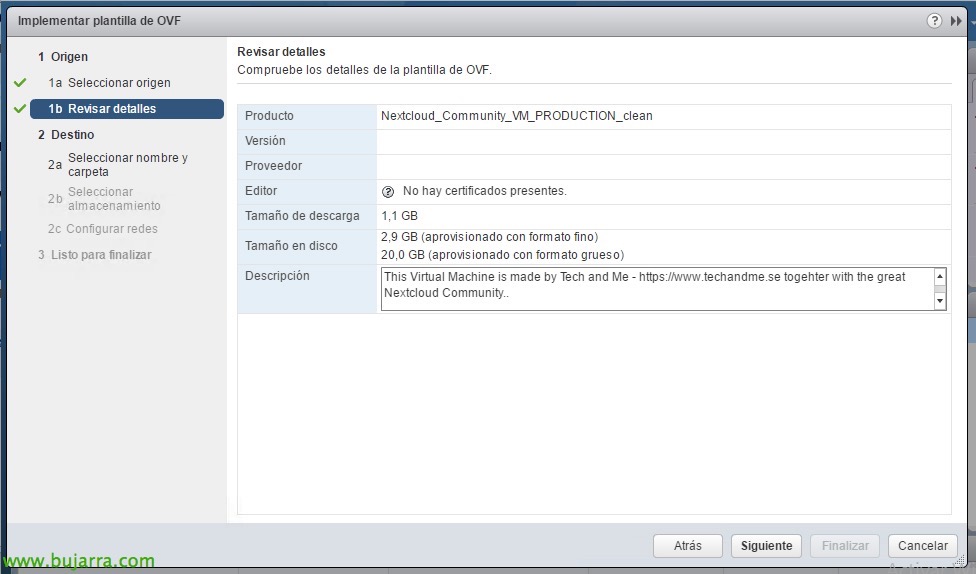Image resolution: width=976 pixels, height=574 pixels.
Task: Click the 2 Destino section heading
Action: pos(66,134)
